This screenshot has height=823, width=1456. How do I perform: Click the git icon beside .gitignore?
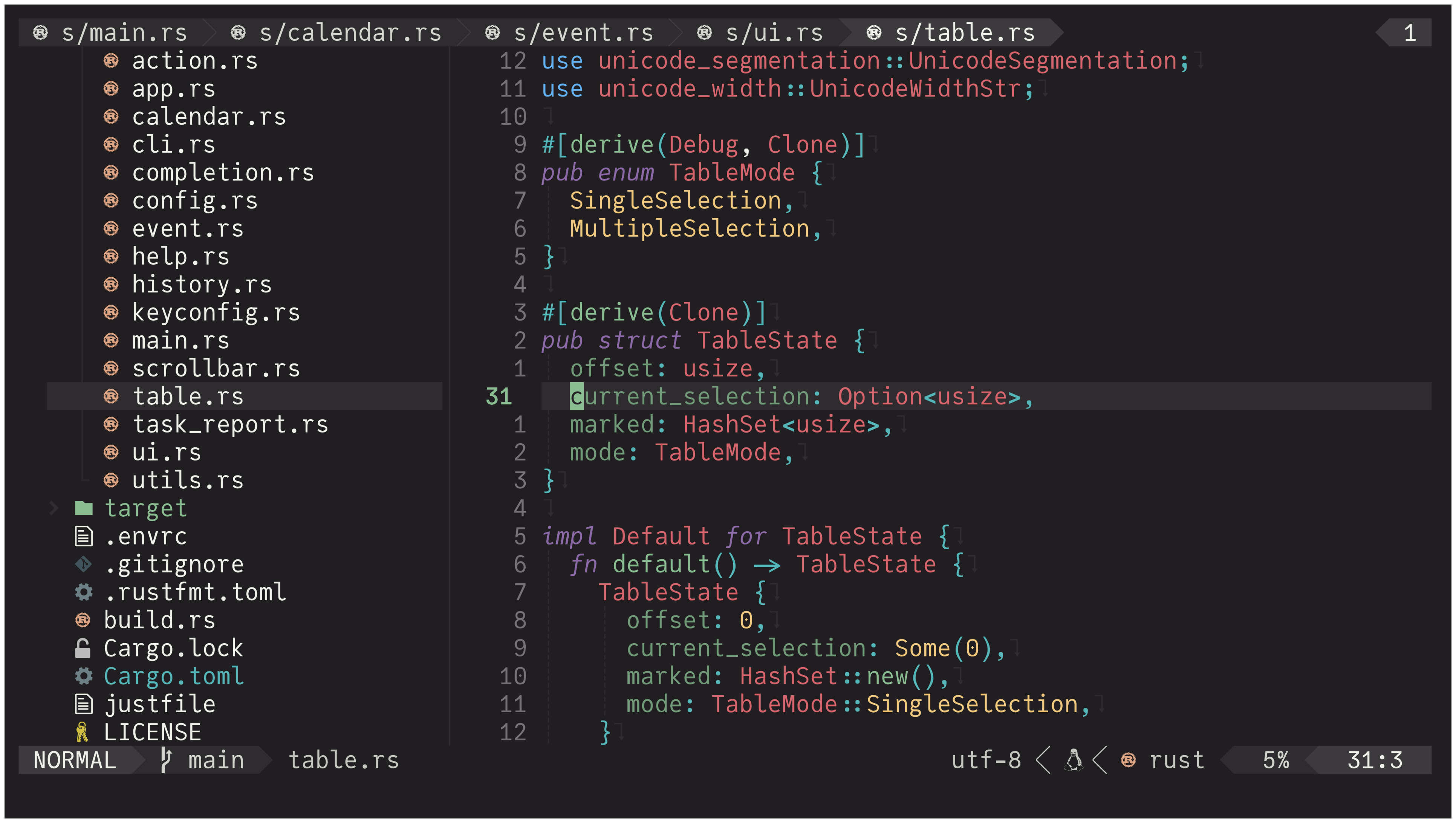(84, 564)
